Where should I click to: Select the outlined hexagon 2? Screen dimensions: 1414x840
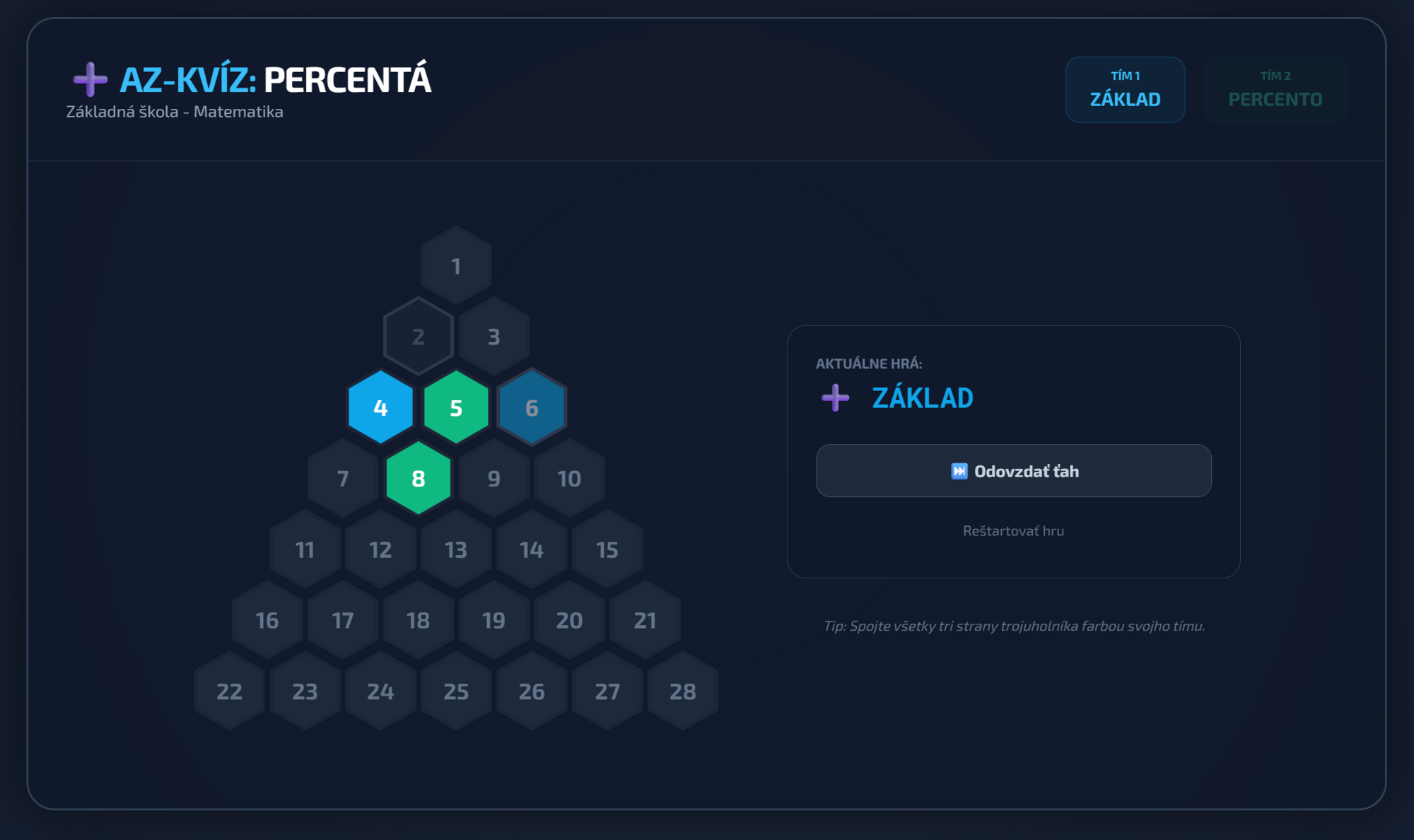(419, 337)
